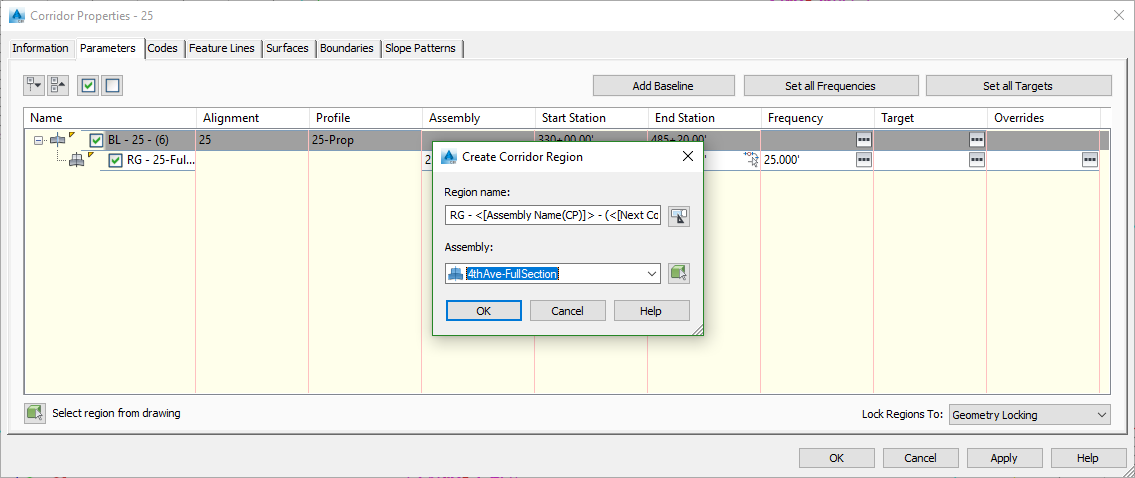The image size is (1135, 478).
Task: Click the clear all (empty box) toolbar icon
Action: pyautogui.click(x=112, y=86)
